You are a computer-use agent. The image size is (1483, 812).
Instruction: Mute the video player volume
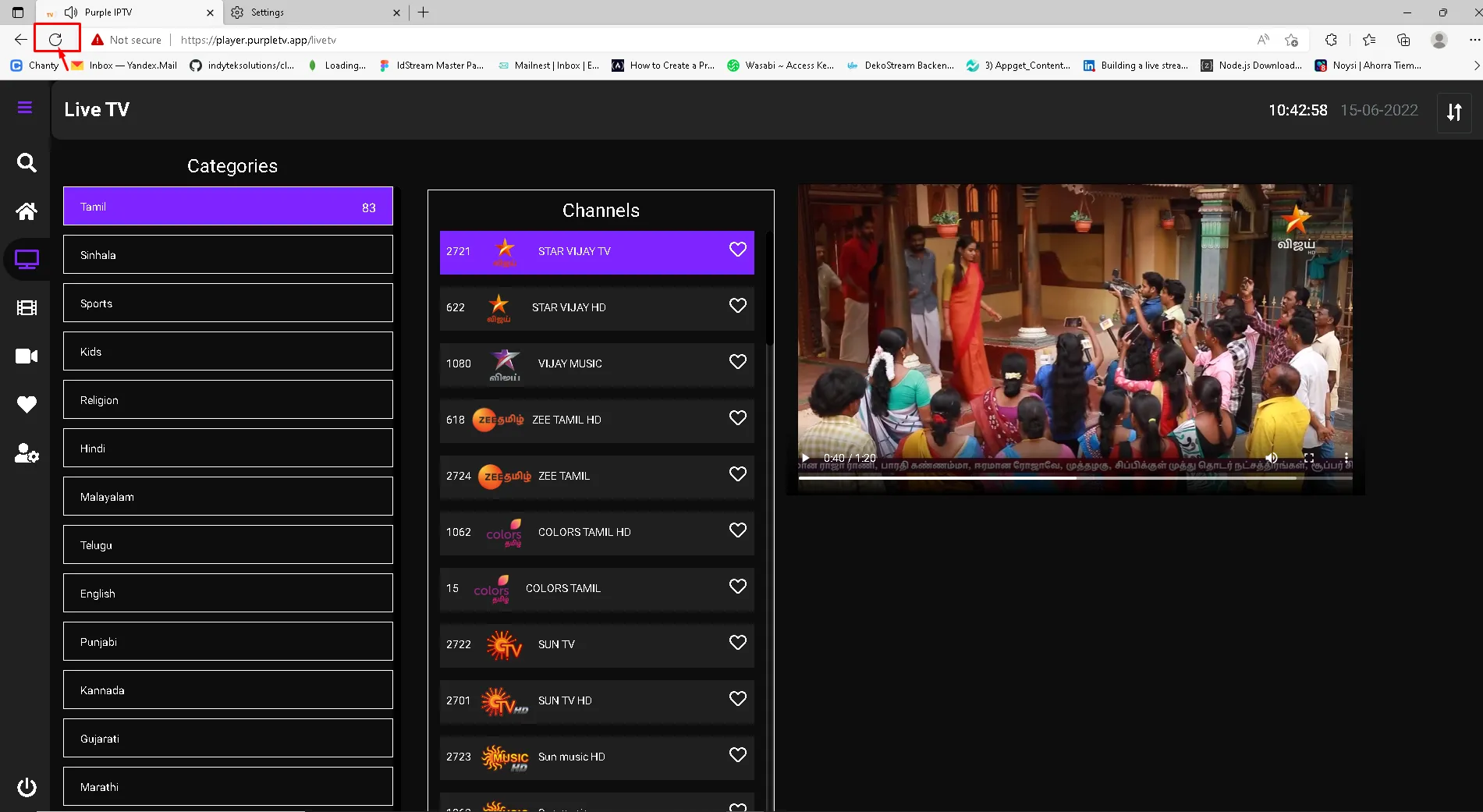pos(1272,458)
